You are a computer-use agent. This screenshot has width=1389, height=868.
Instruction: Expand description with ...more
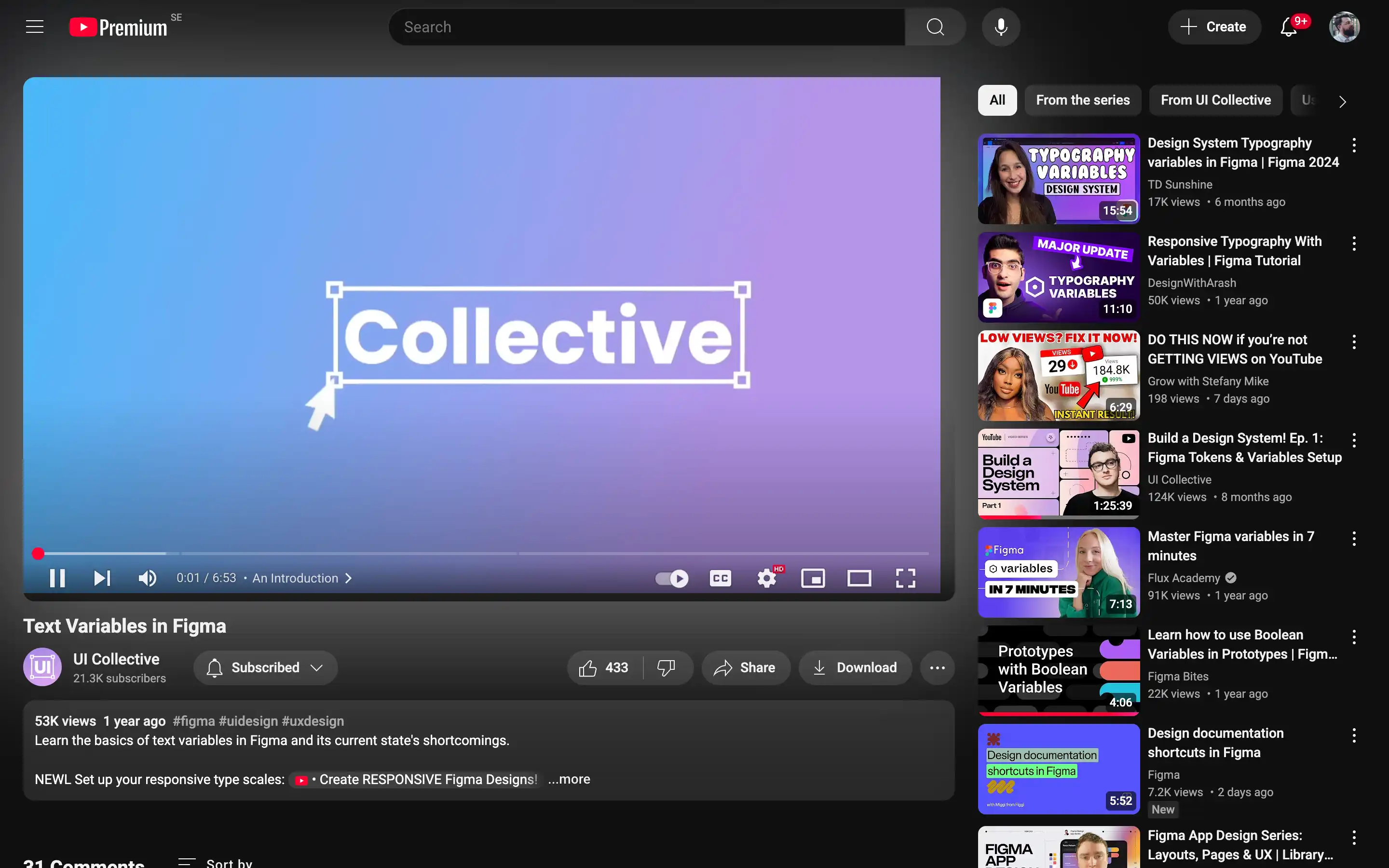point(569,779)
